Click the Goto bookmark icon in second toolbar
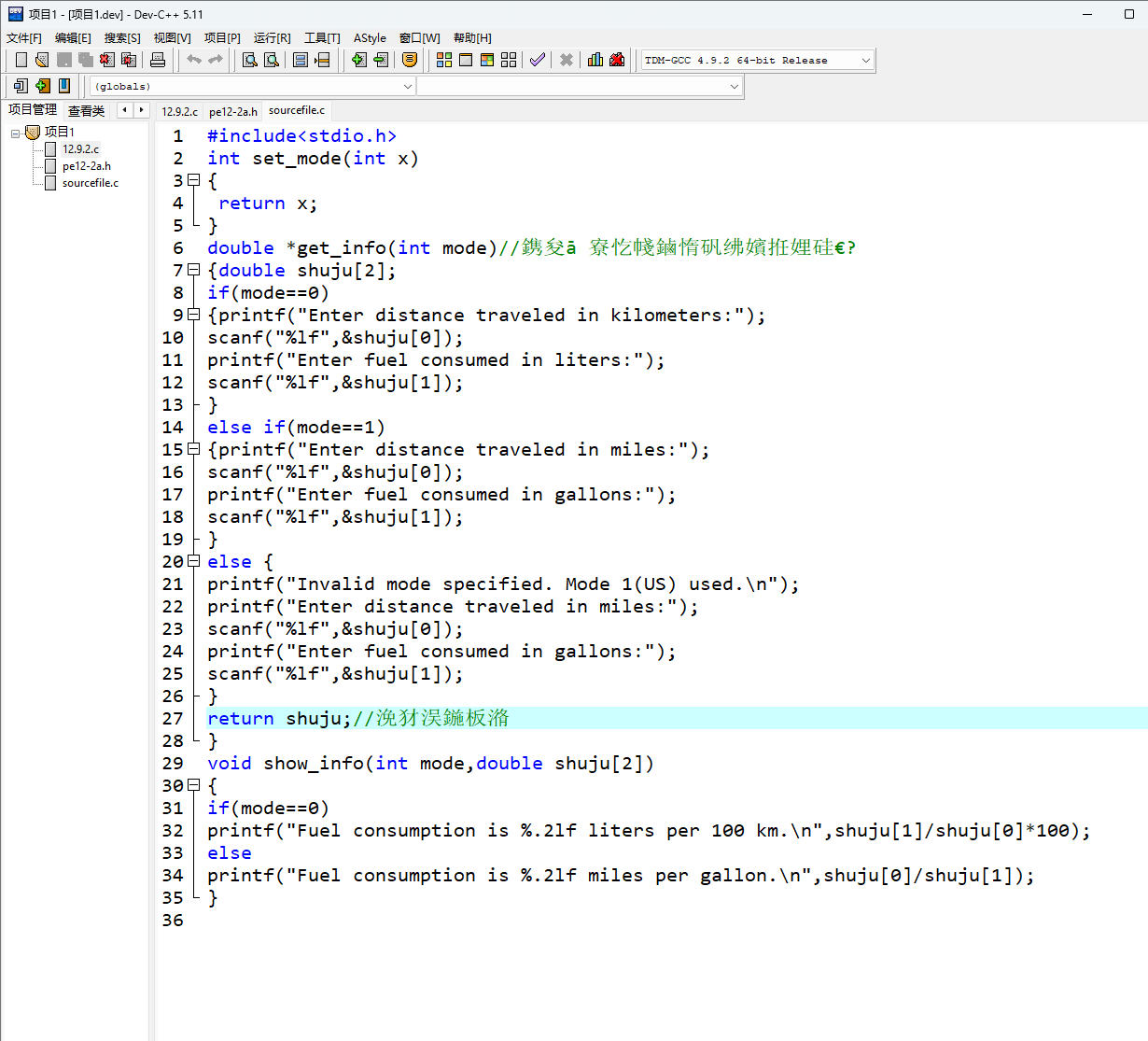Viewport: 1148px width, 1041px height. pos(64,86)
